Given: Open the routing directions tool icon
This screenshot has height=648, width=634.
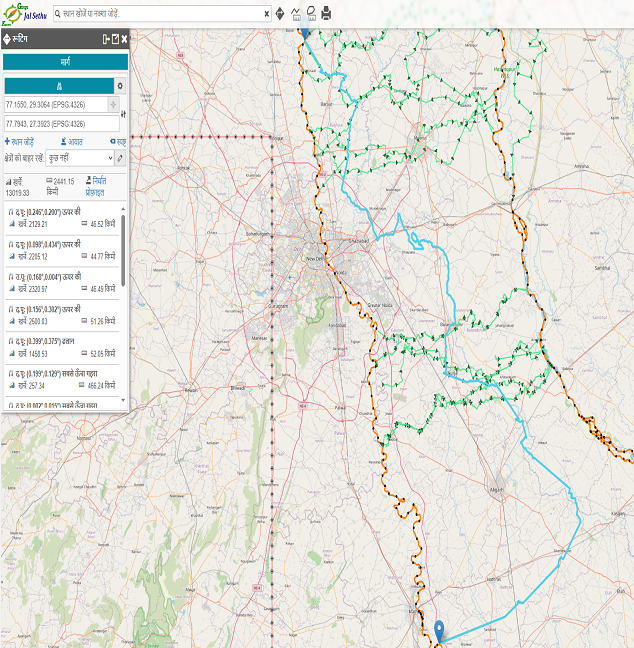Looking at the screenshot, I should 279,14.
